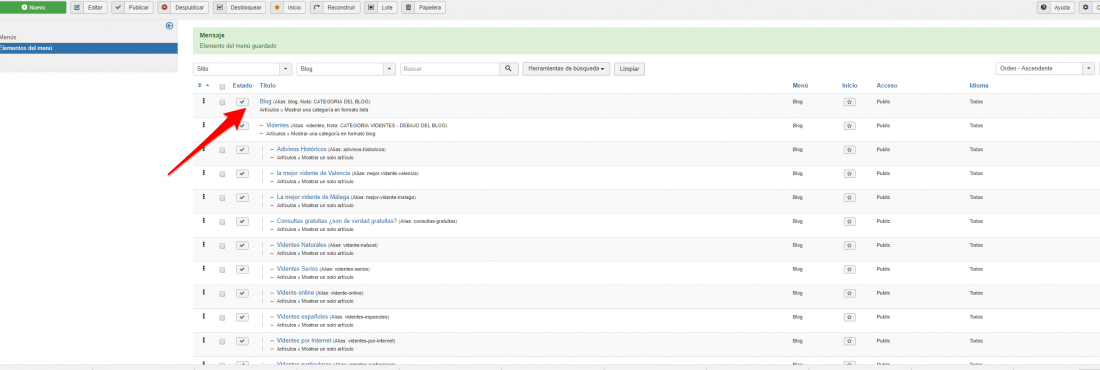Click the magnifying glass search button
The height and width of the screenshot is (370, 1100).
pyautogui.click(x=509, y=69)
